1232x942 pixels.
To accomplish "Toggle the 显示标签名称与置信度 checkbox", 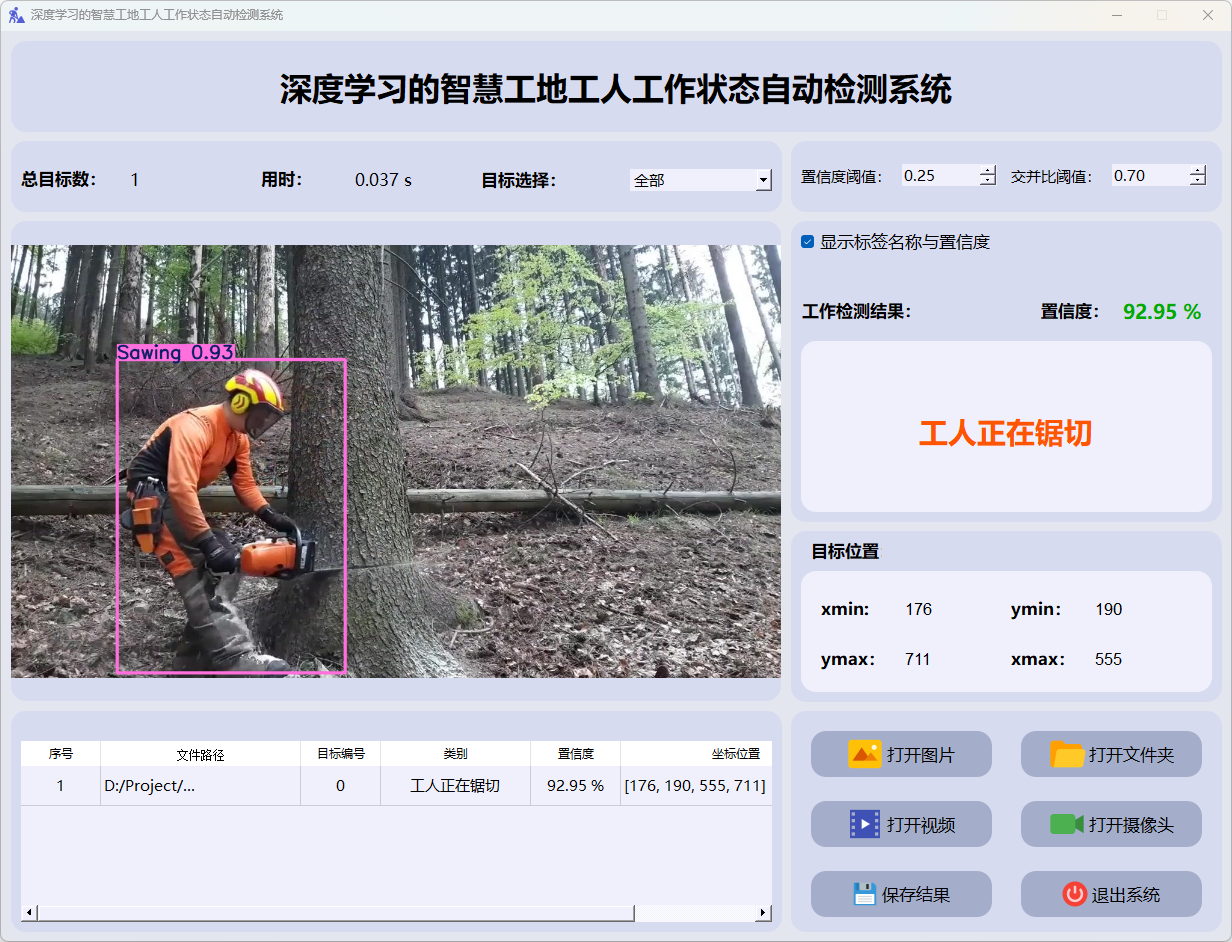I will (808, 242).
